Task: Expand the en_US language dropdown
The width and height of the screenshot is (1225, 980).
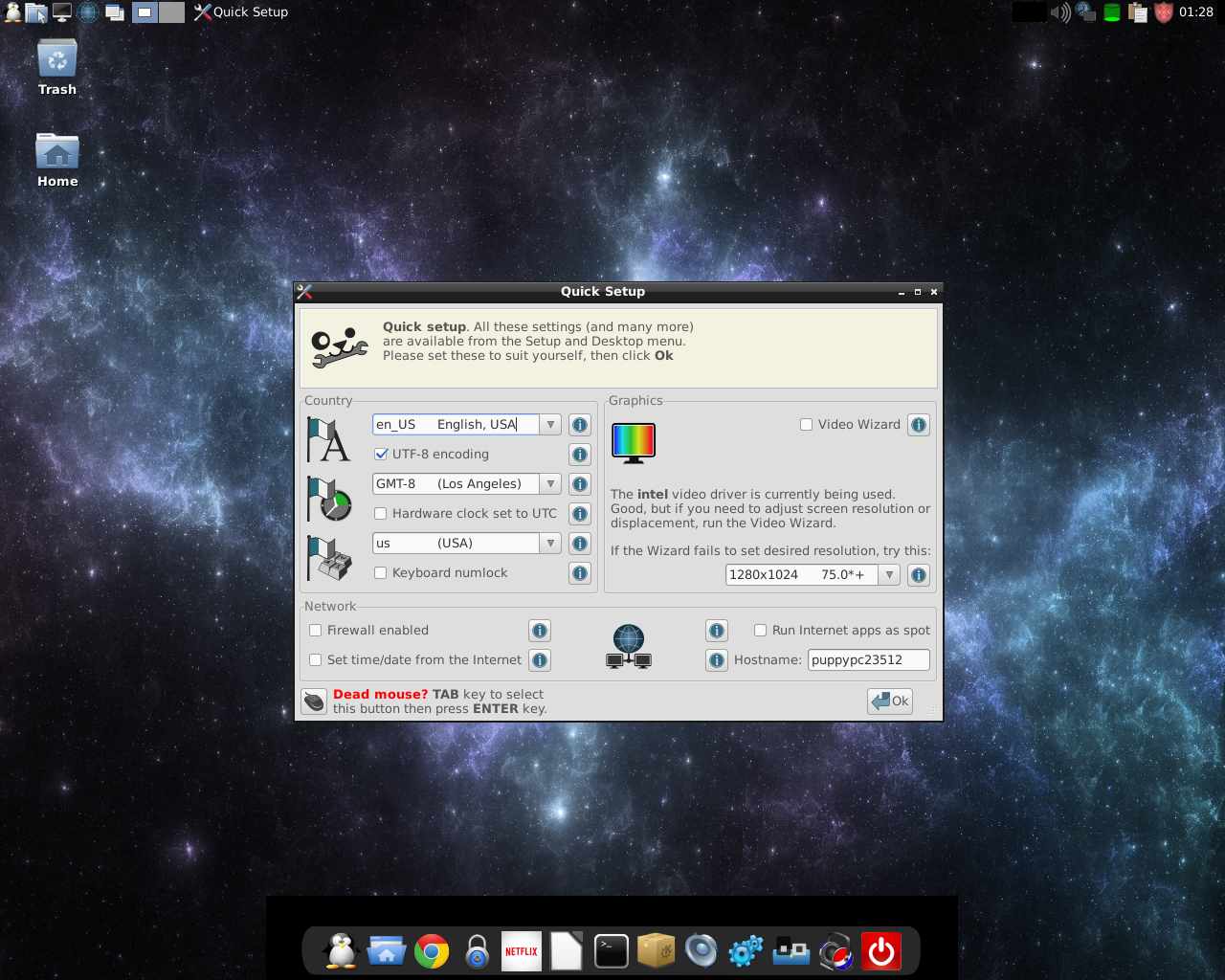Action: [550, 425]
